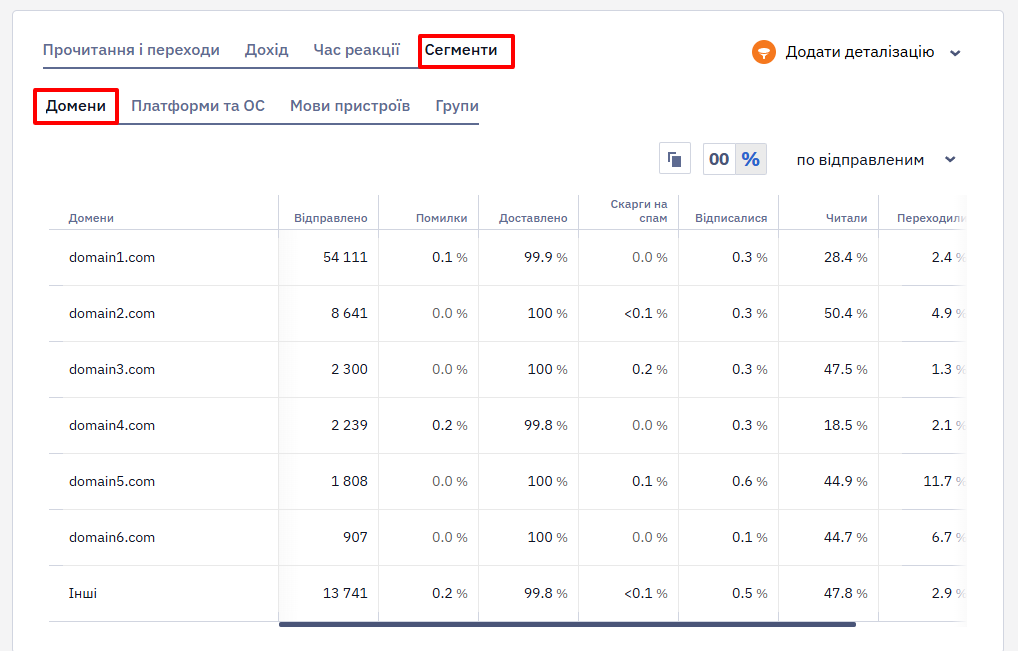Click the sent value '8 641'
Screen dimensions: 1018x651
[x=349, y=313]
